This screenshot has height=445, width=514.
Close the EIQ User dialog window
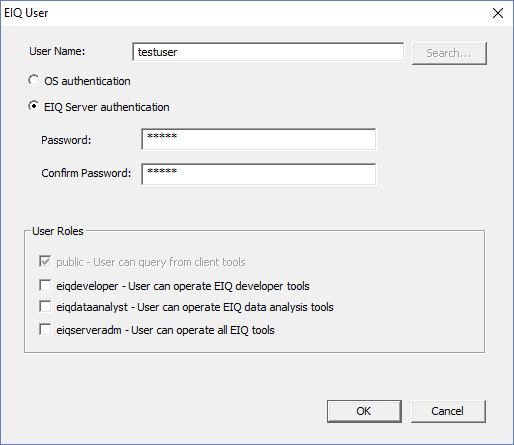click(498, 13)
